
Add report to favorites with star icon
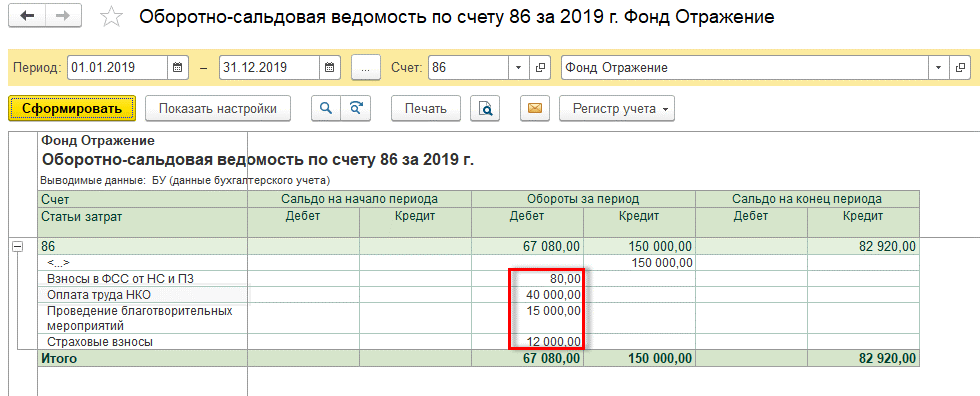111,17
